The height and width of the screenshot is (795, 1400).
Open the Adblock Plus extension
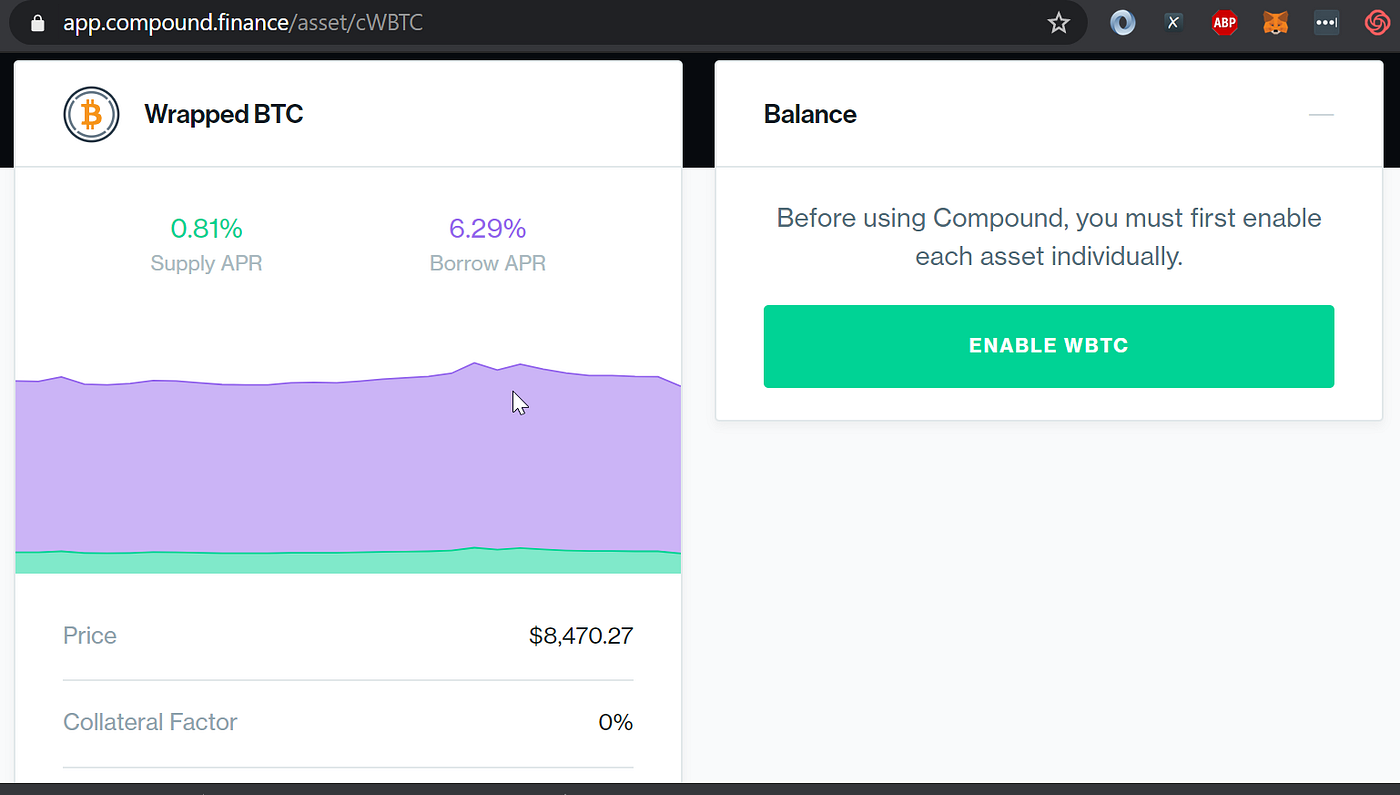(1224, 22)
